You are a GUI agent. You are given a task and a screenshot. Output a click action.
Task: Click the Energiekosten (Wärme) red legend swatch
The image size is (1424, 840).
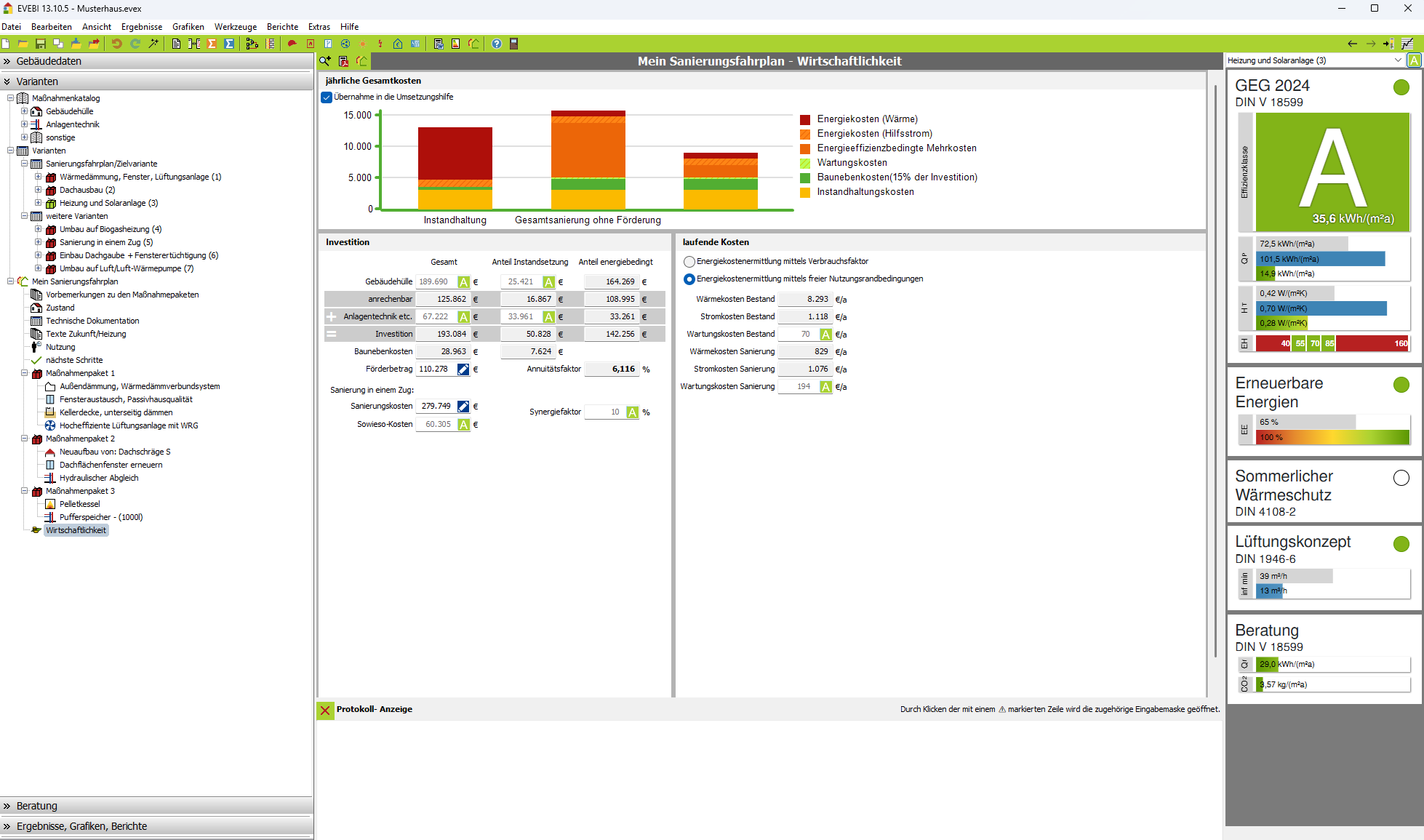coord(805,119)
